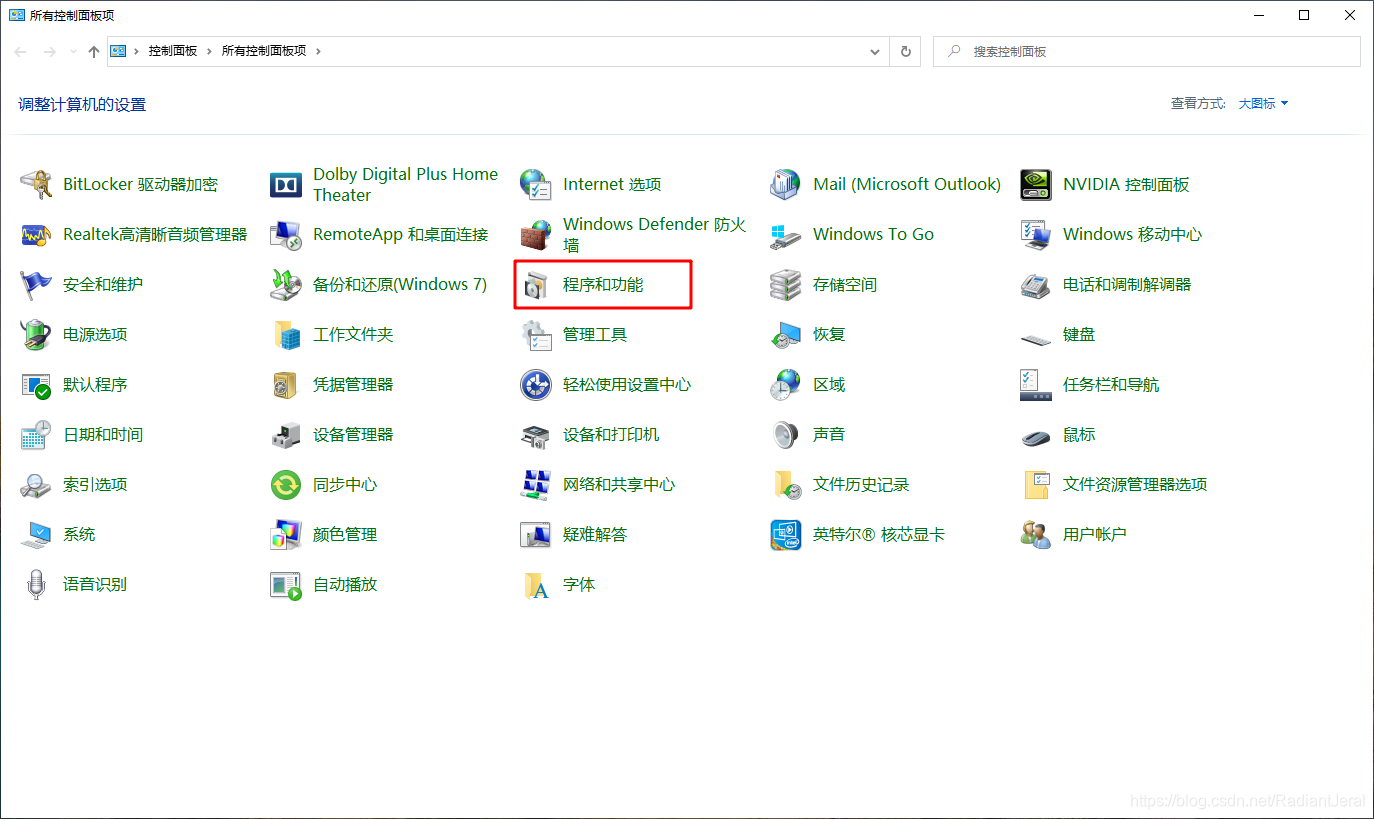Open Windows 移动中心 icon
Image resolution: width=1374 pixels, height=819 pixels.
pyautogui.click(x=1036, y=234)
